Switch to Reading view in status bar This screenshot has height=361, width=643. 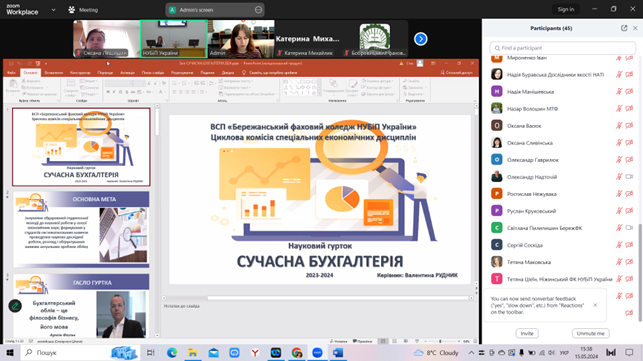(x=406, y=341)
